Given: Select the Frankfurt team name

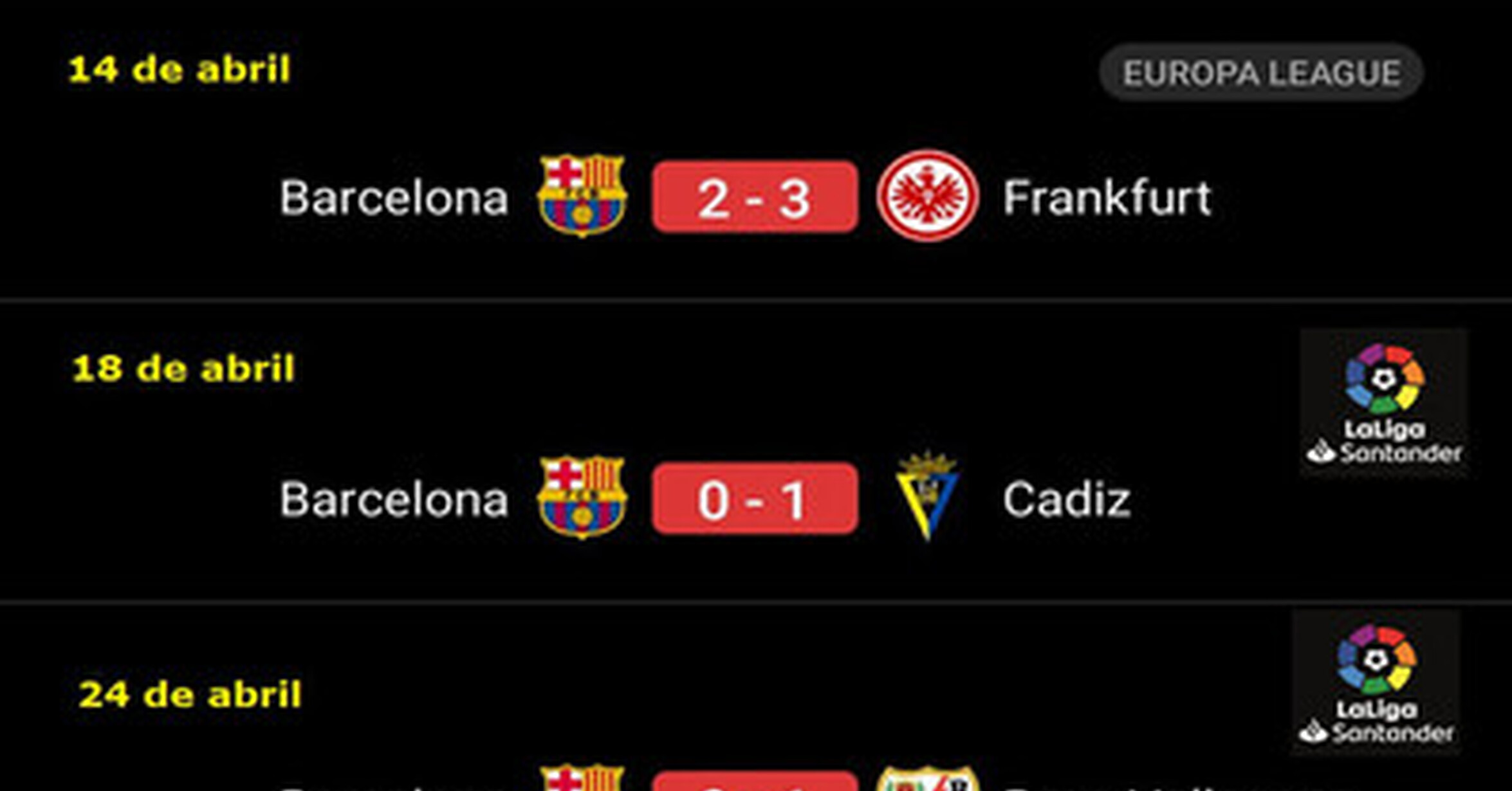Looking at the screenshot, I should coord(1107,197).
